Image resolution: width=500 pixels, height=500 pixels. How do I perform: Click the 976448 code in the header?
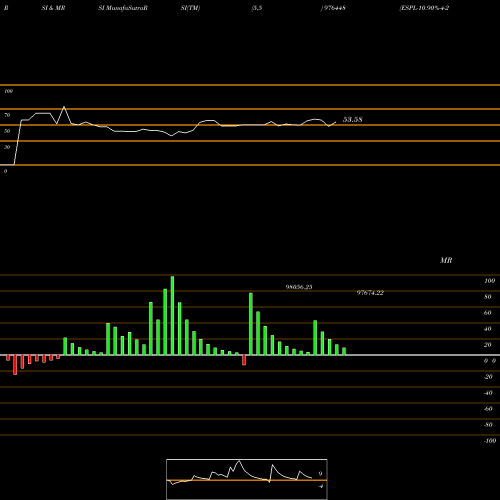click(334, 8)
